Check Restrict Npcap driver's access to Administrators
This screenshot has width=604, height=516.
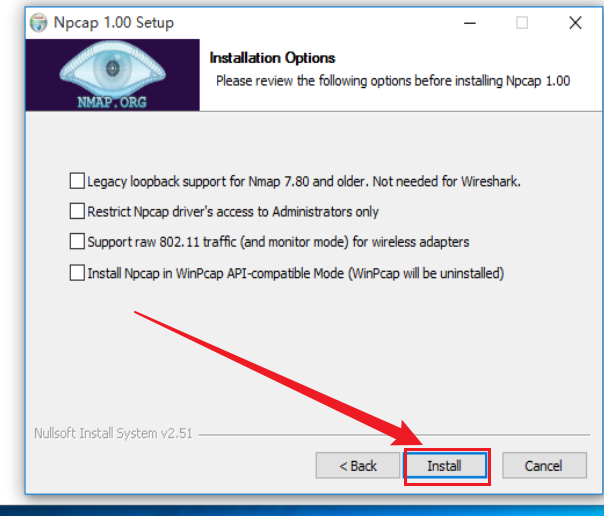77,211
